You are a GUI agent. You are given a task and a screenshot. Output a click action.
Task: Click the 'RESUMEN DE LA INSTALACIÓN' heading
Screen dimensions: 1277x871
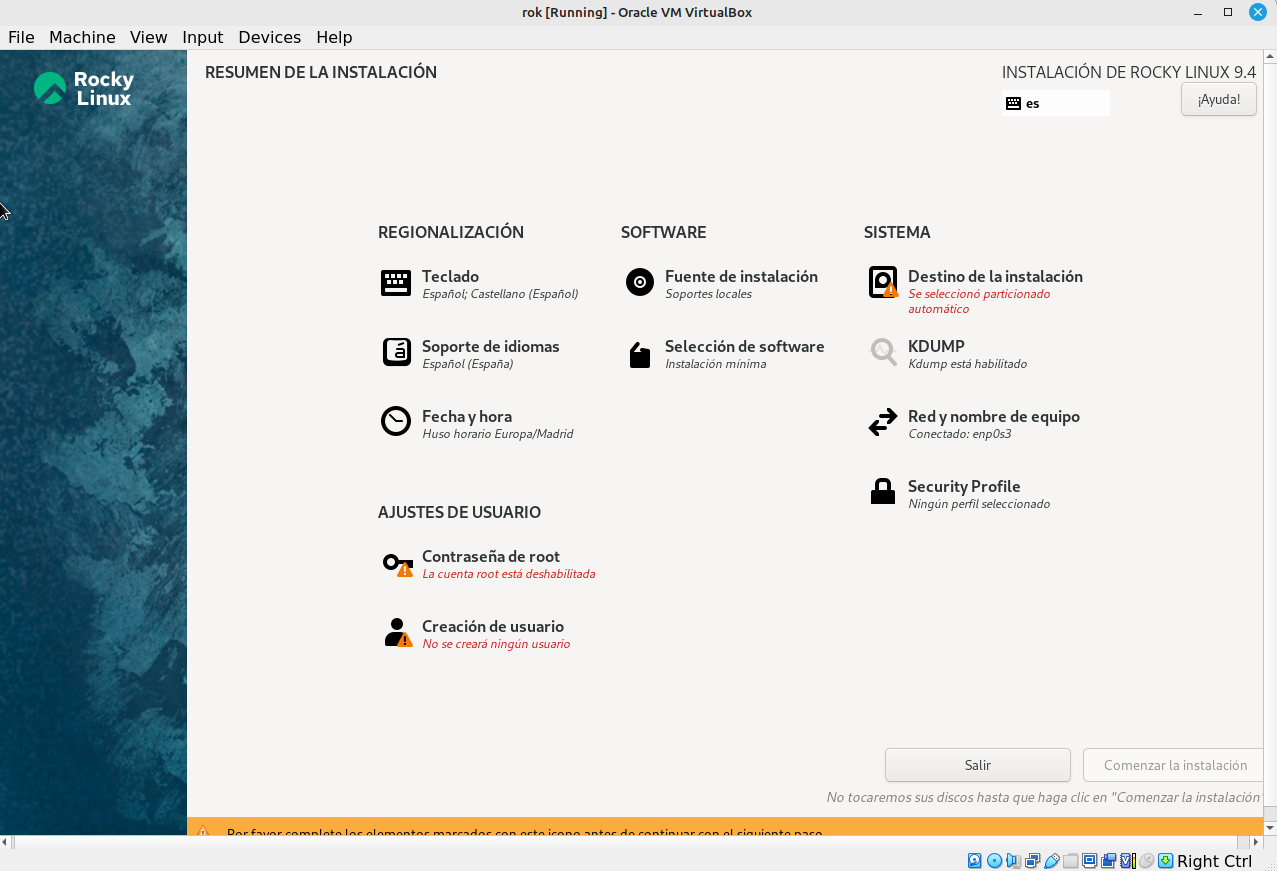pyautogui.click(x=321, y=72)
